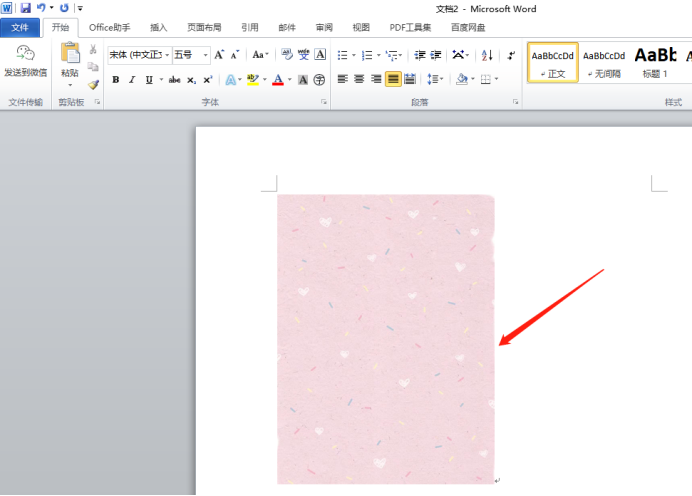Click the Grow Font icon
The width and height of the screenshot is (692, 496).
(x=219, y=55)
